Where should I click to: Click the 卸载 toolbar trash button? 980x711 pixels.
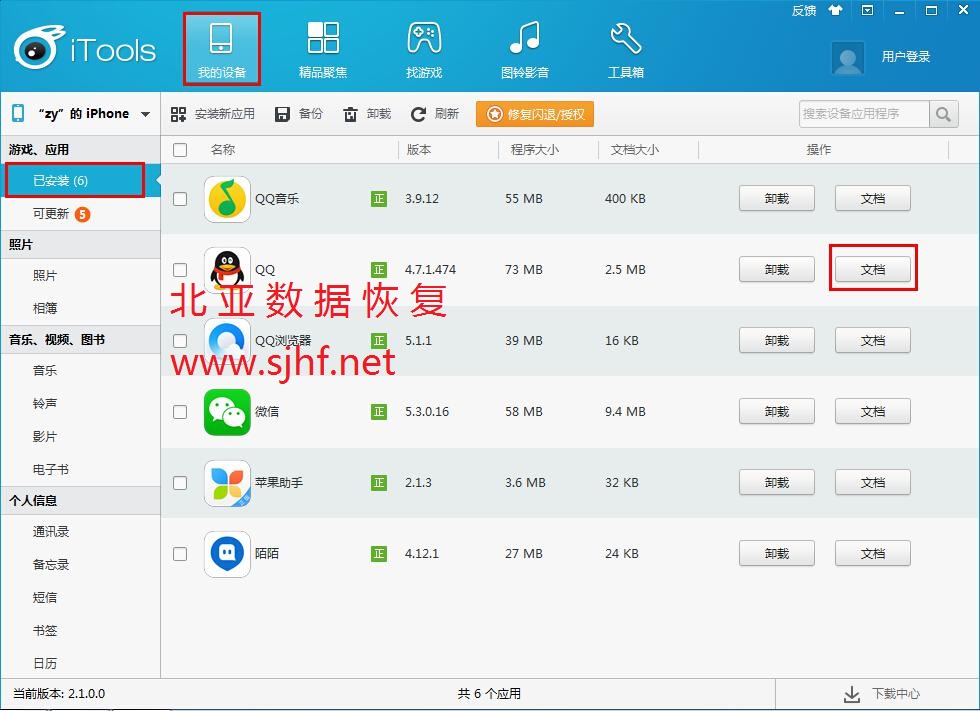(367, 114)
